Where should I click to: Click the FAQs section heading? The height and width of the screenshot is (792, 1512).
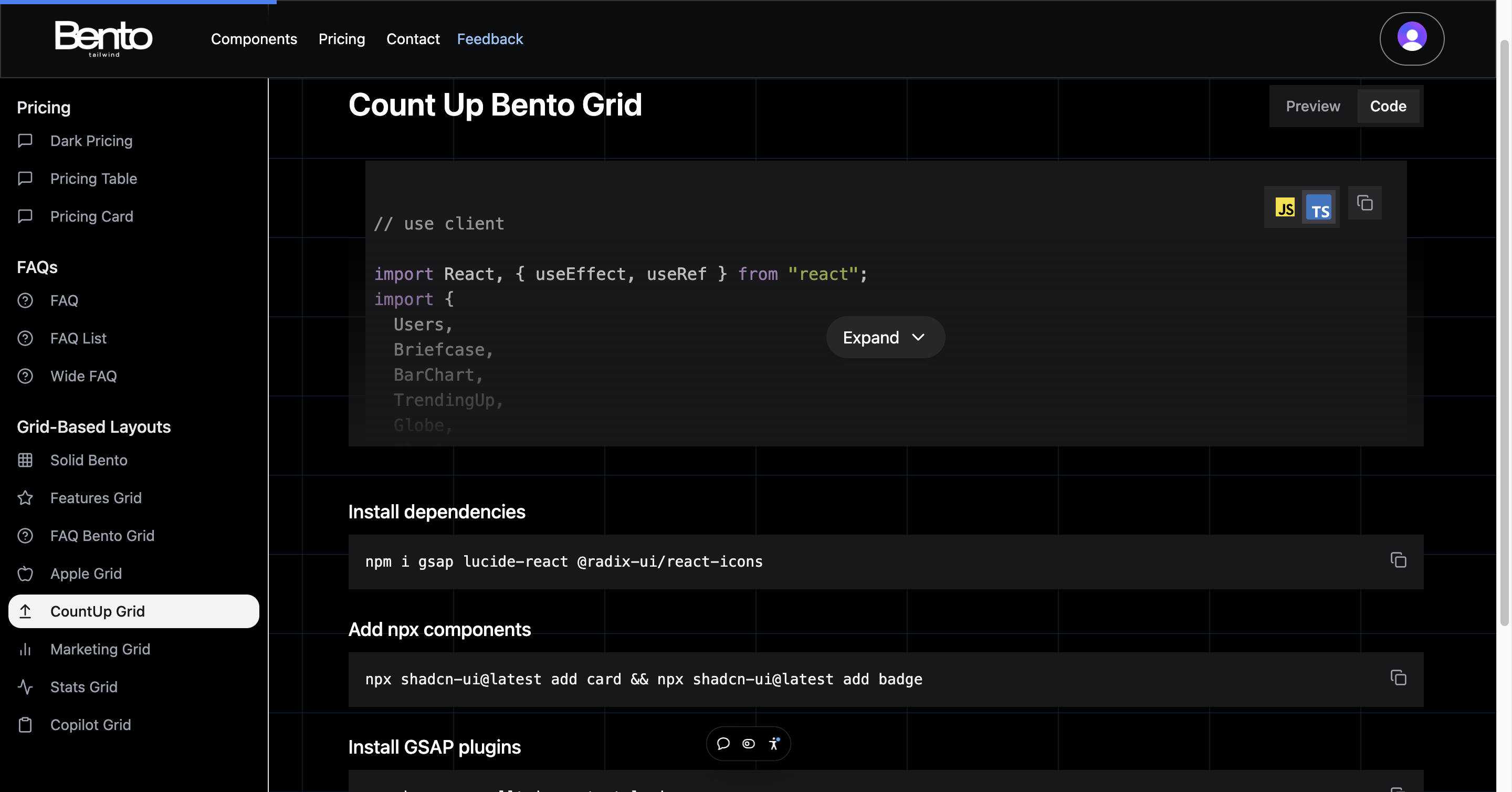pos(37,267)
